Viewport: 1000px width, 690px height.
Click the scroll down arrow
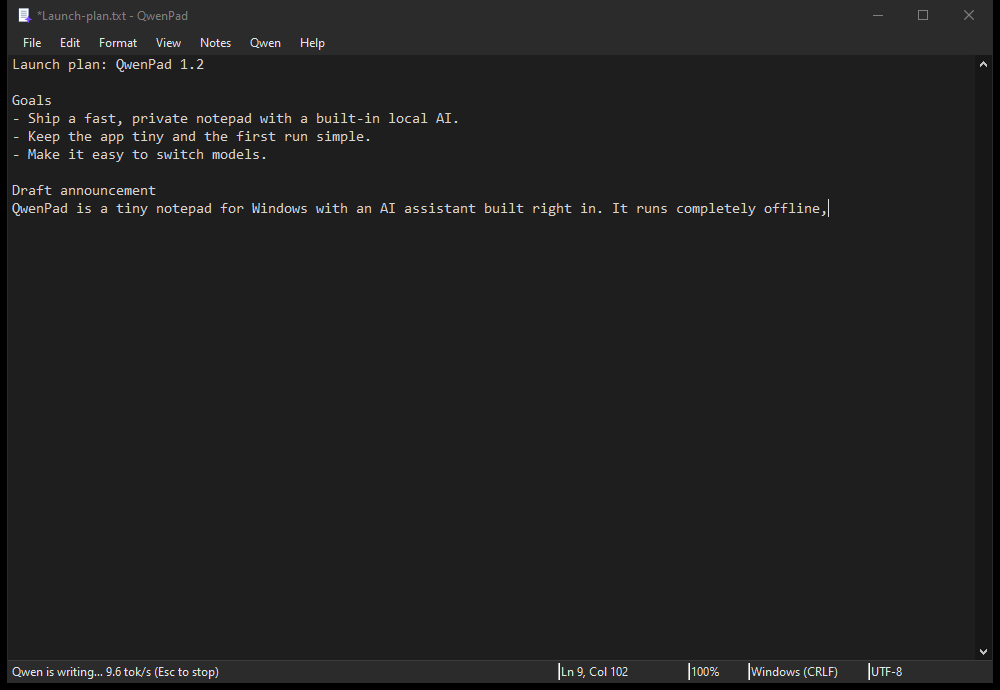(983, 652)
